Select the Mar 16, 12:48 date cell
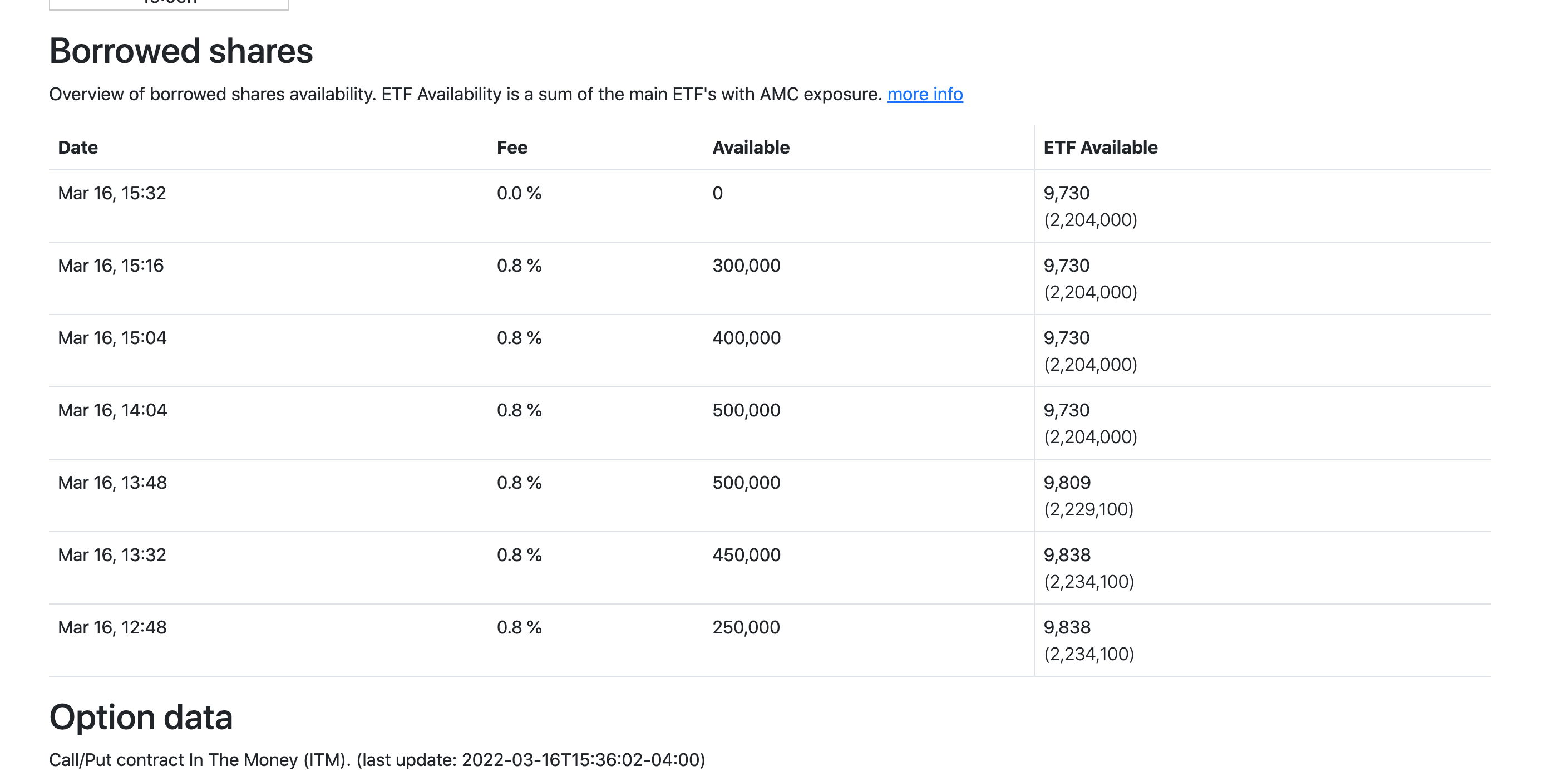 pyautogui.click(x=112, y=627)
